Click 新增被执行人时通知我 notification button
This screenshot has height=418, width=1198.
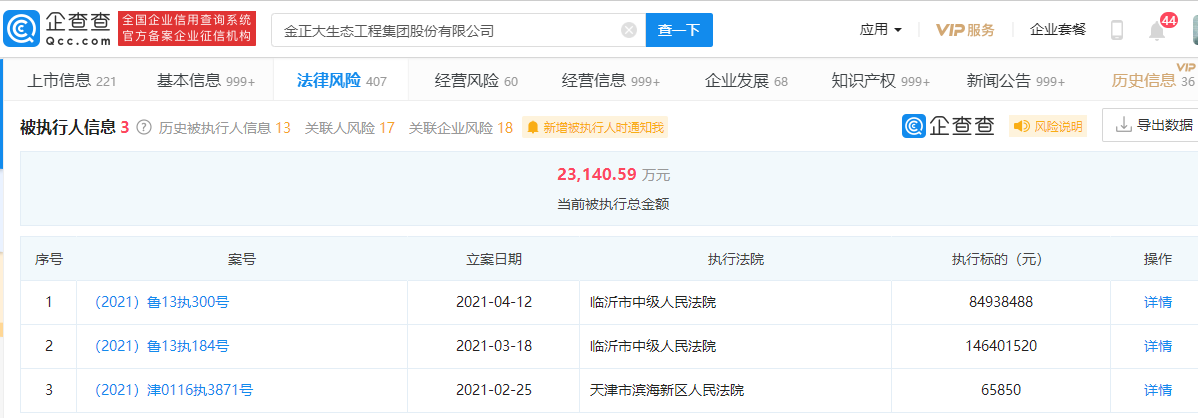pos(595,128)
